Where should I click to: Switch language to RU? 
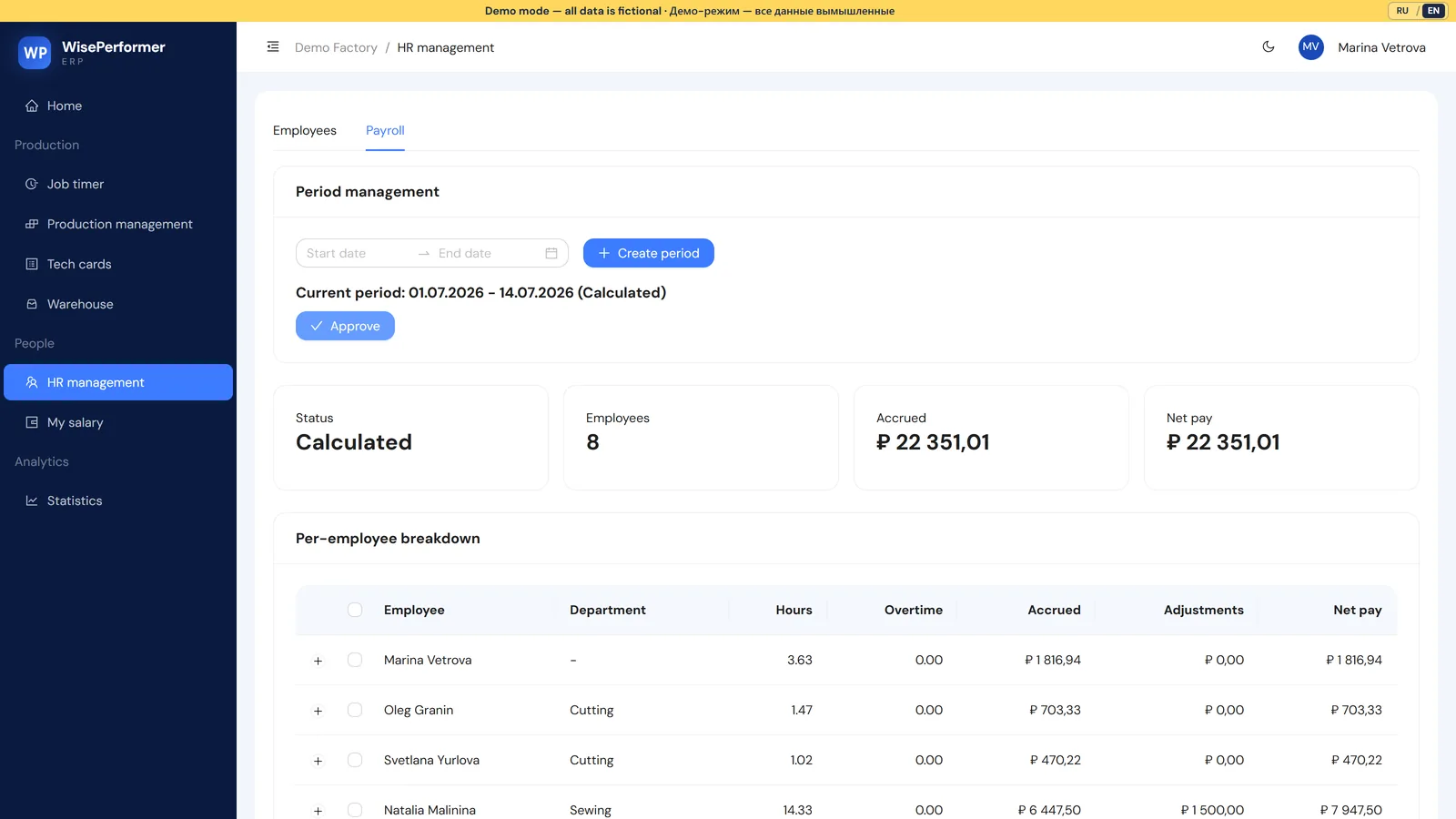point(1402,11)
